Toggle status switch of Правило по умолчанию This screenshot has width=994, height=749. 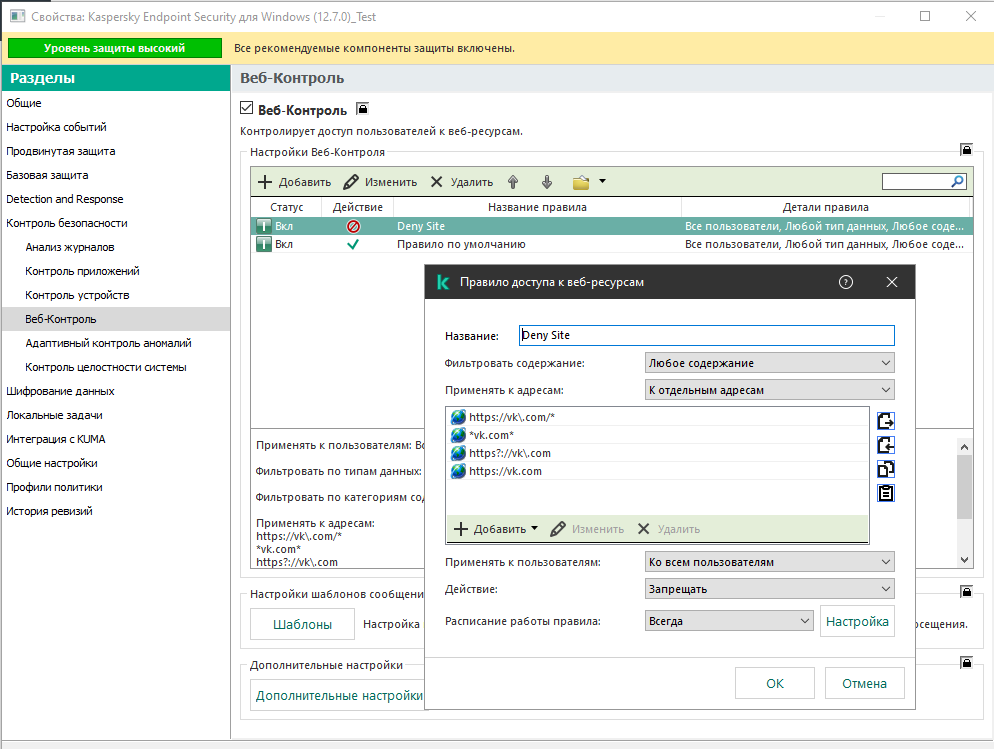click(x=264, y=245)
